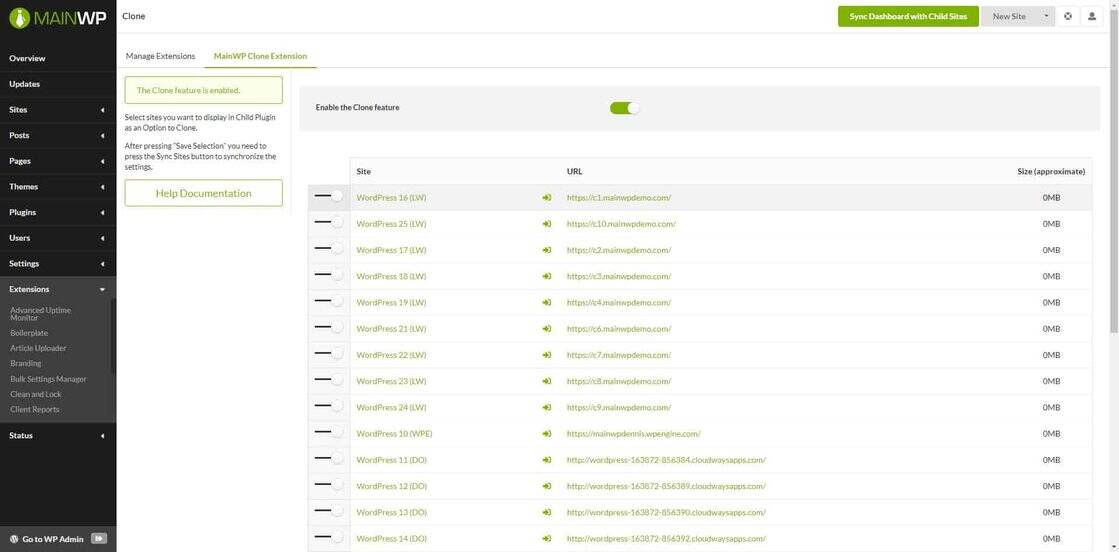Screen dimensions: 1119x552
Task: Toggle clone option for WordPress 19 (LW)
Action: pos(328,301)
